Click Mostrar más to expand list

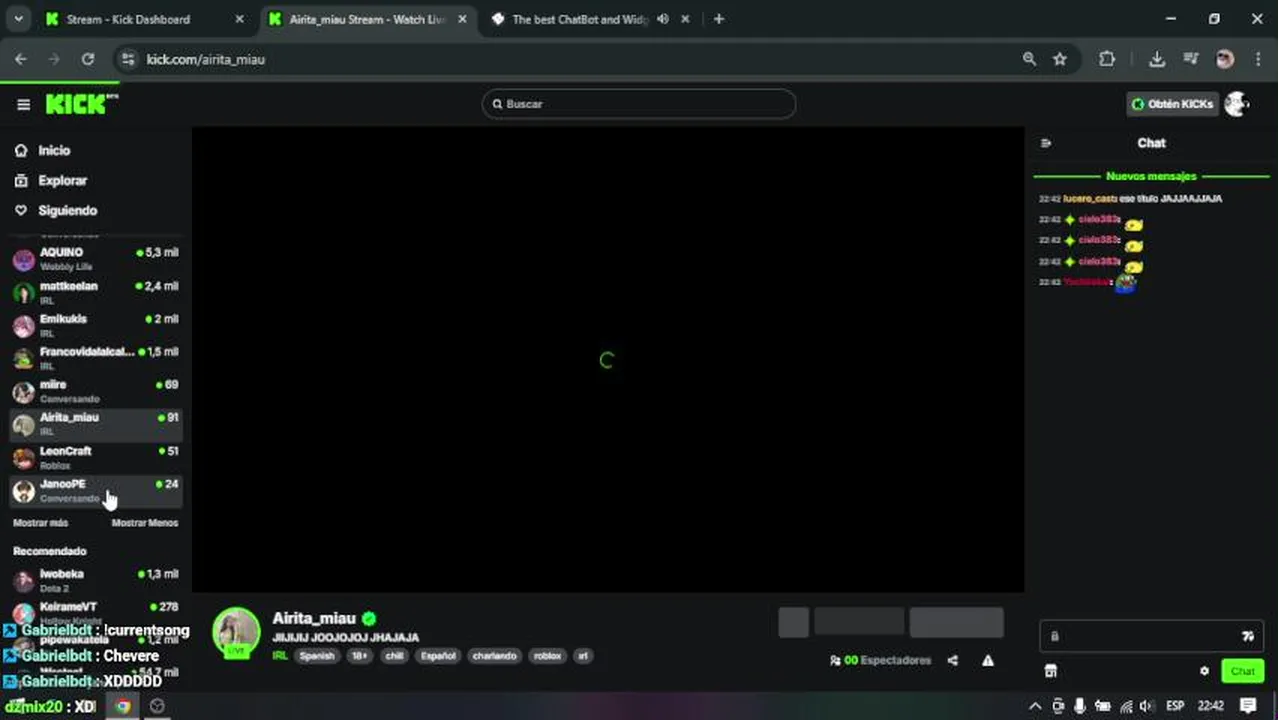click(41, 523)
